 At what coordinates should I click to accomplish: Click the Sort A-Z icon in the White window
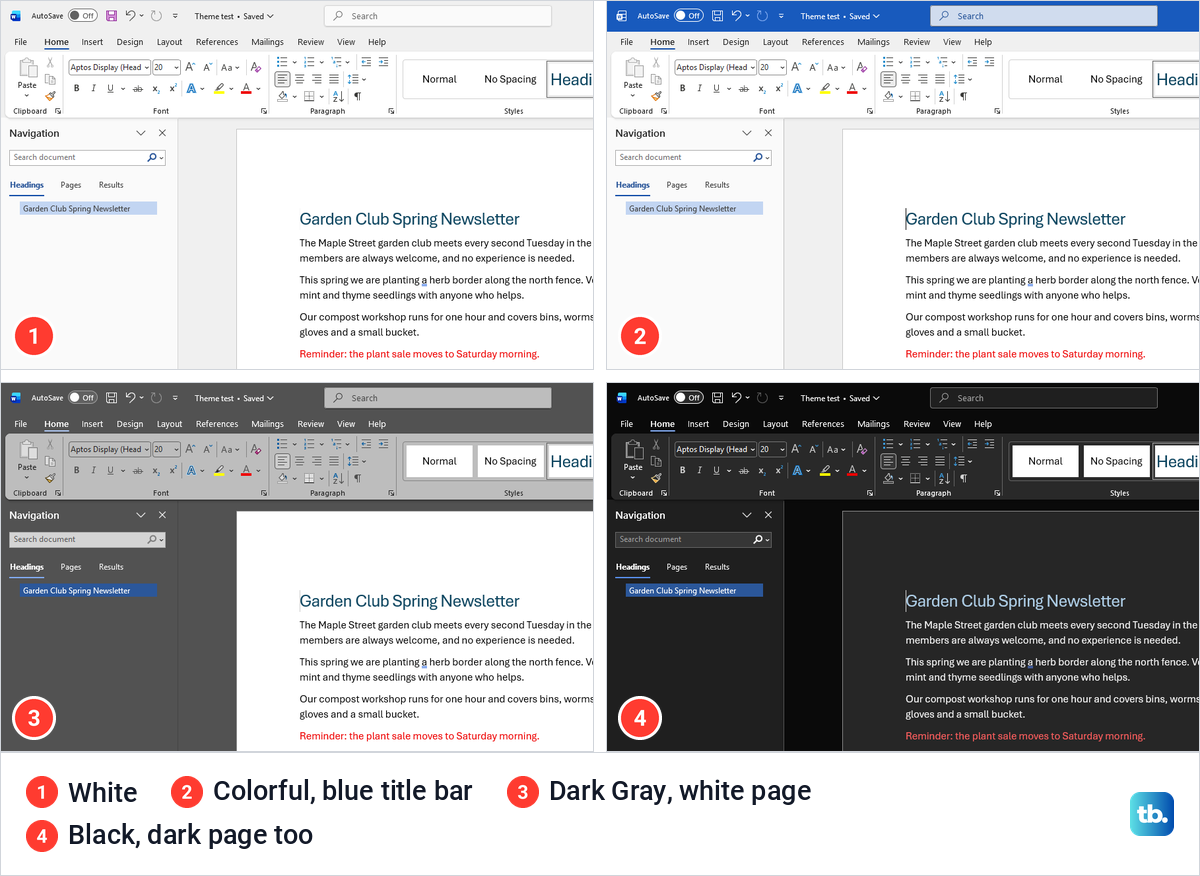click(340, 96)
